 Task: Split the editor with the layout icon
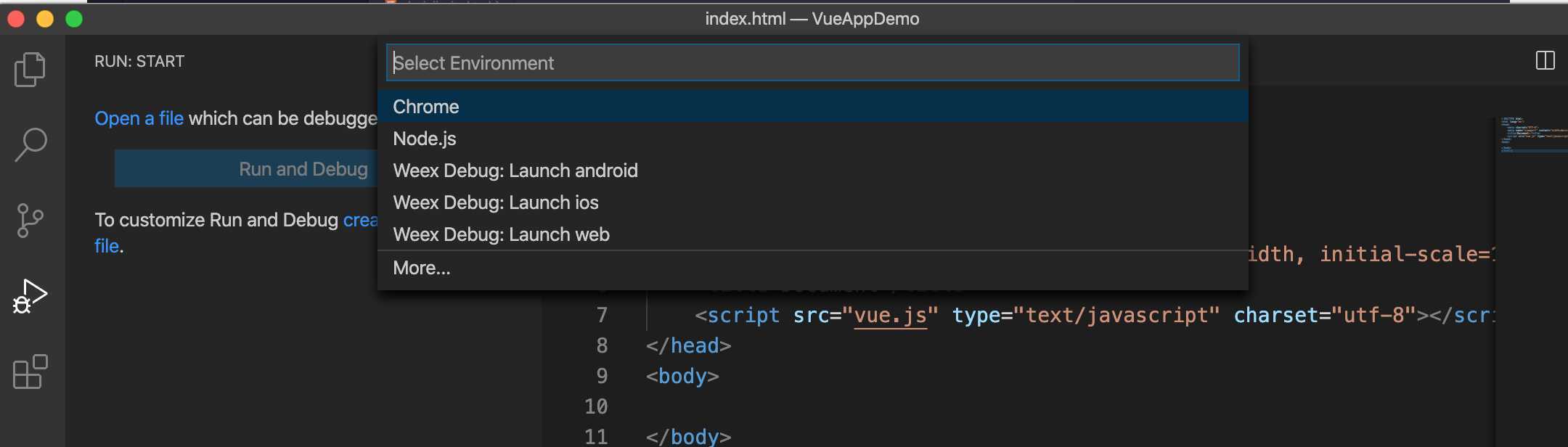pyautogui.click(x=1545, y=60)
